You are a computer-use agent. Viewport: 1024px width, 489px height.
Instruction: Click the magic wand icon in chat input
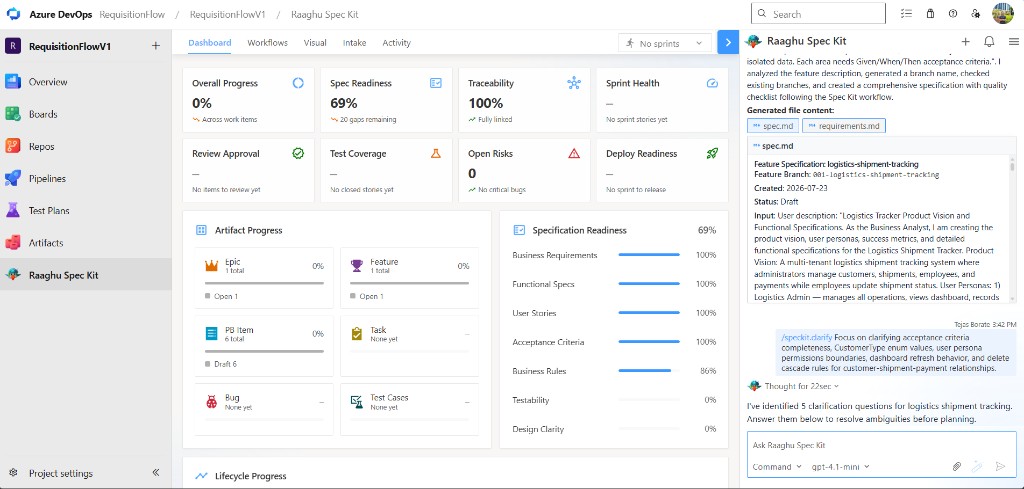click(977, 467)
